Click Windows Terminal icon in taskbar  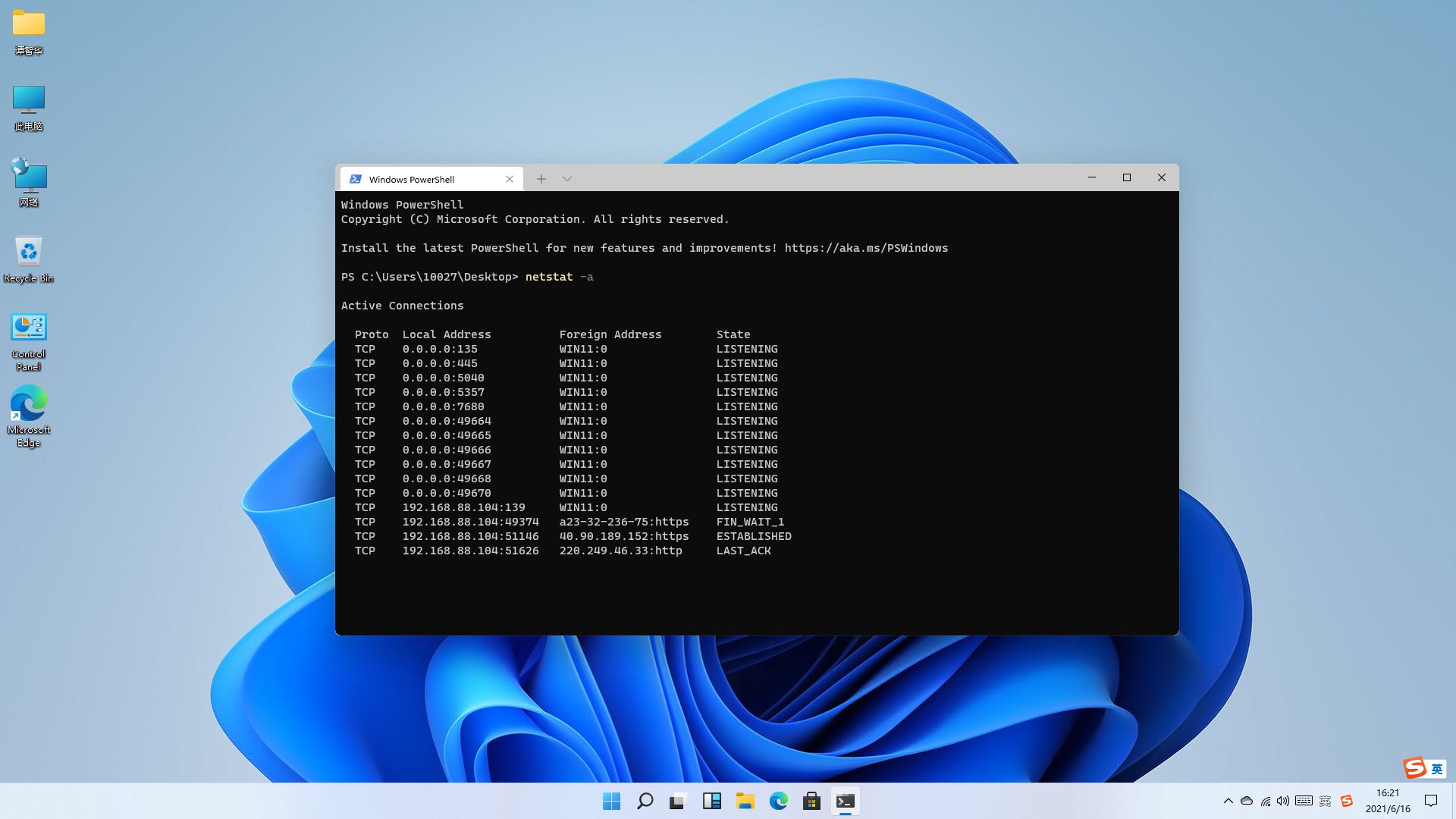tap(845, 801)
